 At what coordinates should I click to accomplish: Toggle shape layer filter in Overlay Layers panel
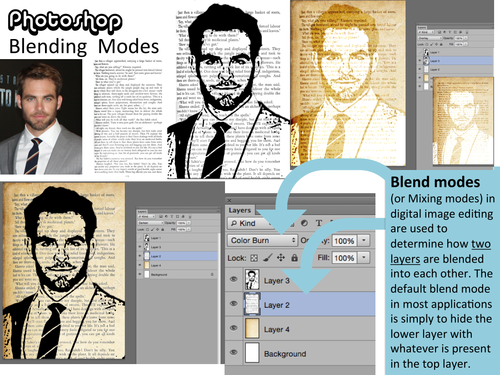pos(455,32)
